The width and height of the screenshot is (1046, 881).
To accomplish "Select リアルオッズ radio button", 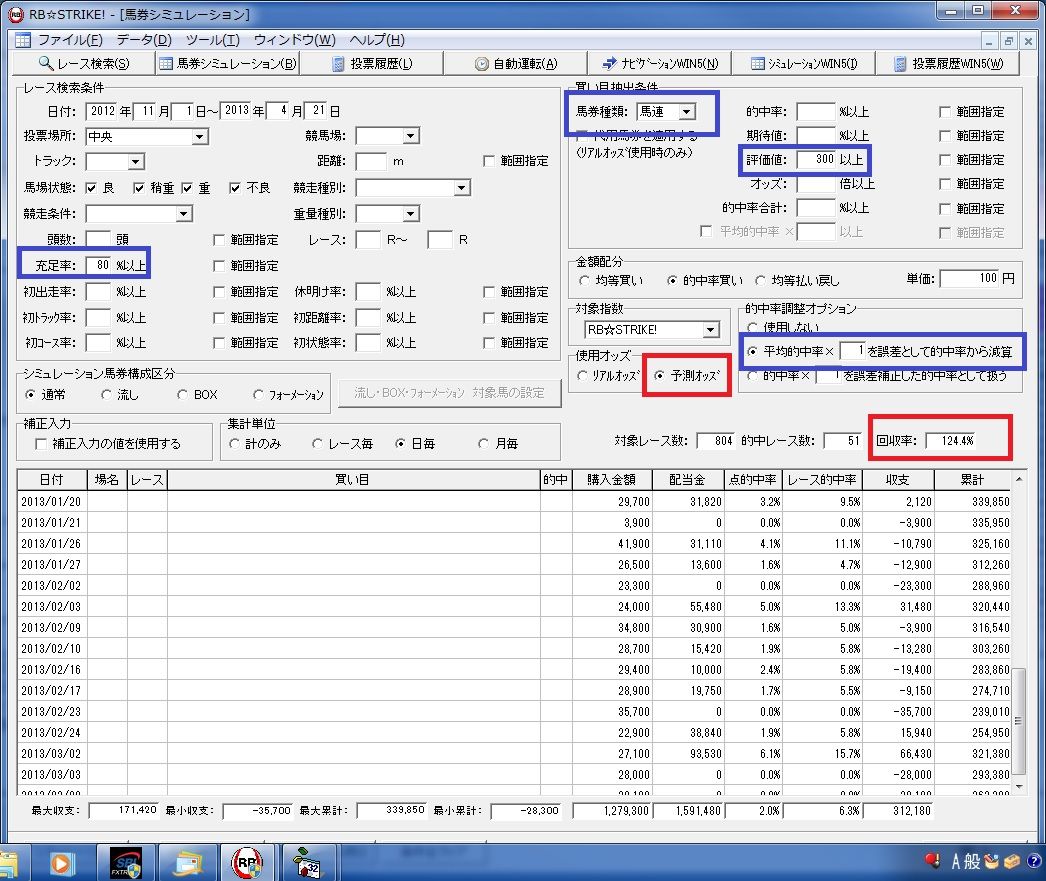I will pos(582,376).
